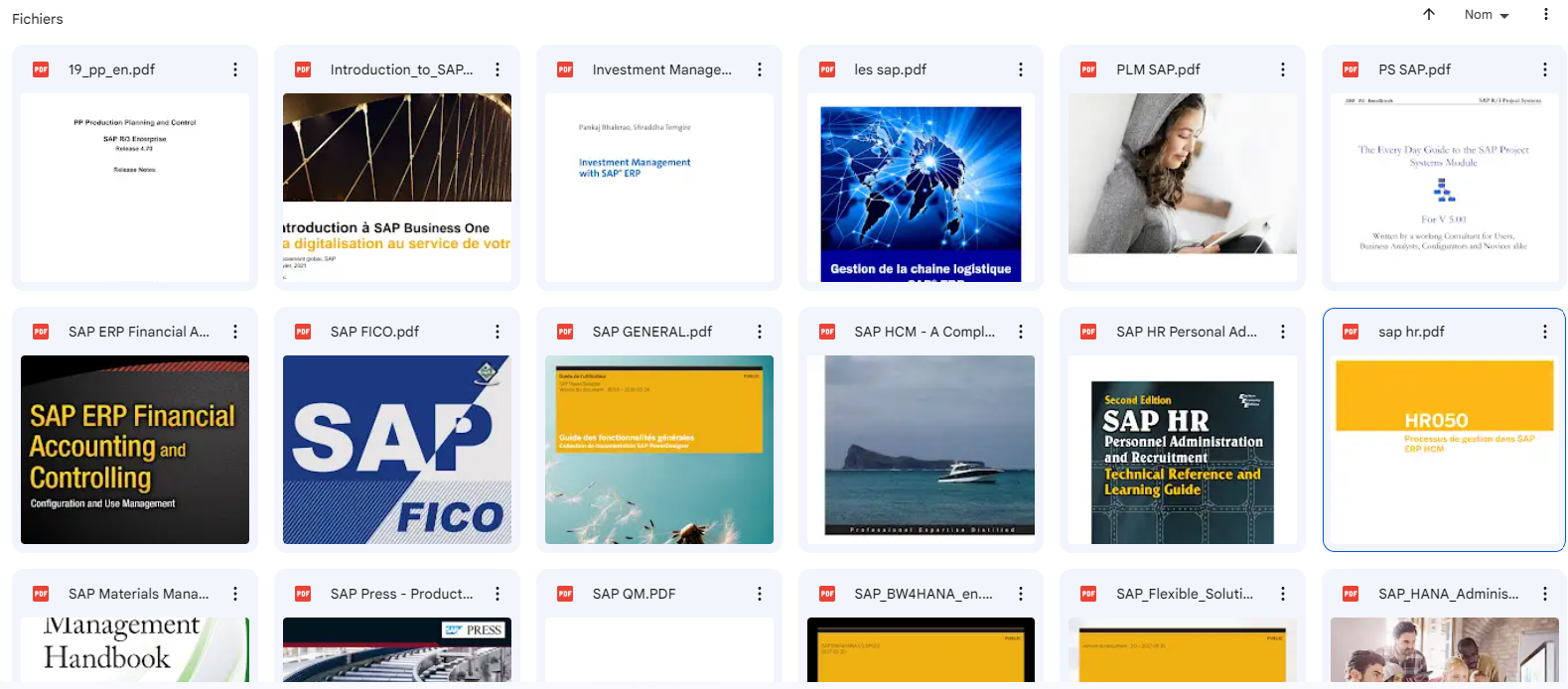Reverse sort direction with the up arrow
The image size is (1568, 689).
[x=1429, y=14]
